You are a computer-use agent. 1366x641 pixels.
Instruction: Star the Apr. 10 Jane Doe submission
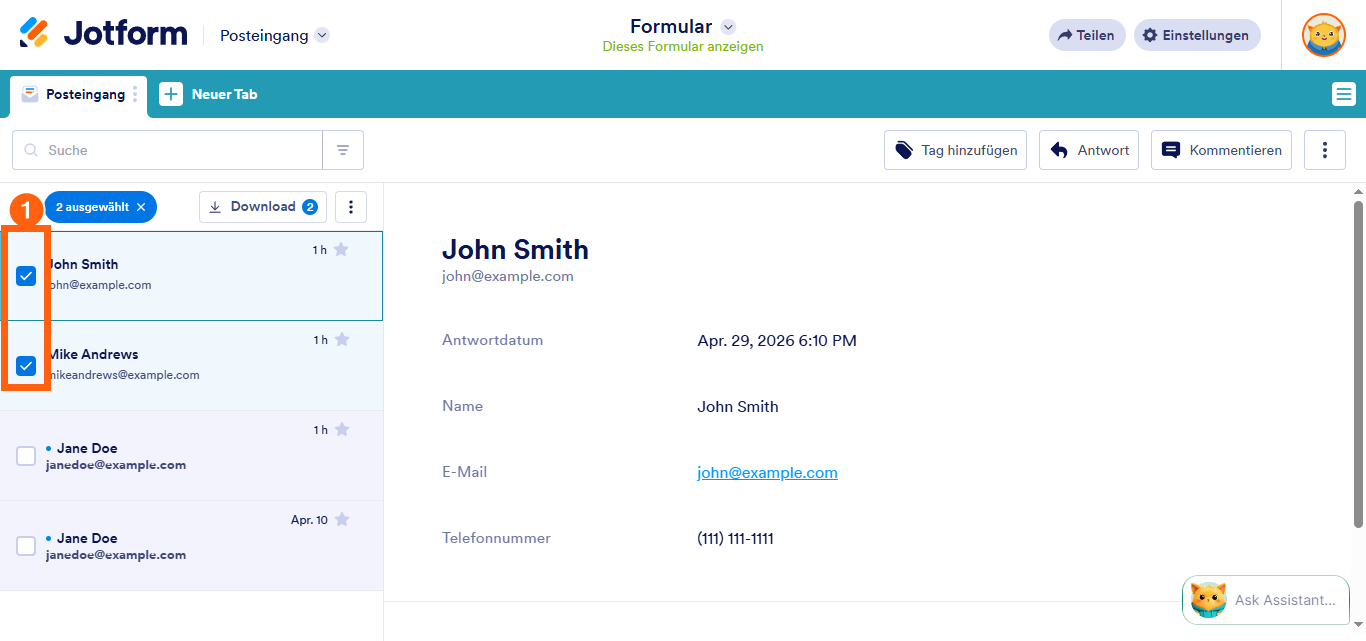coord(341,520)
